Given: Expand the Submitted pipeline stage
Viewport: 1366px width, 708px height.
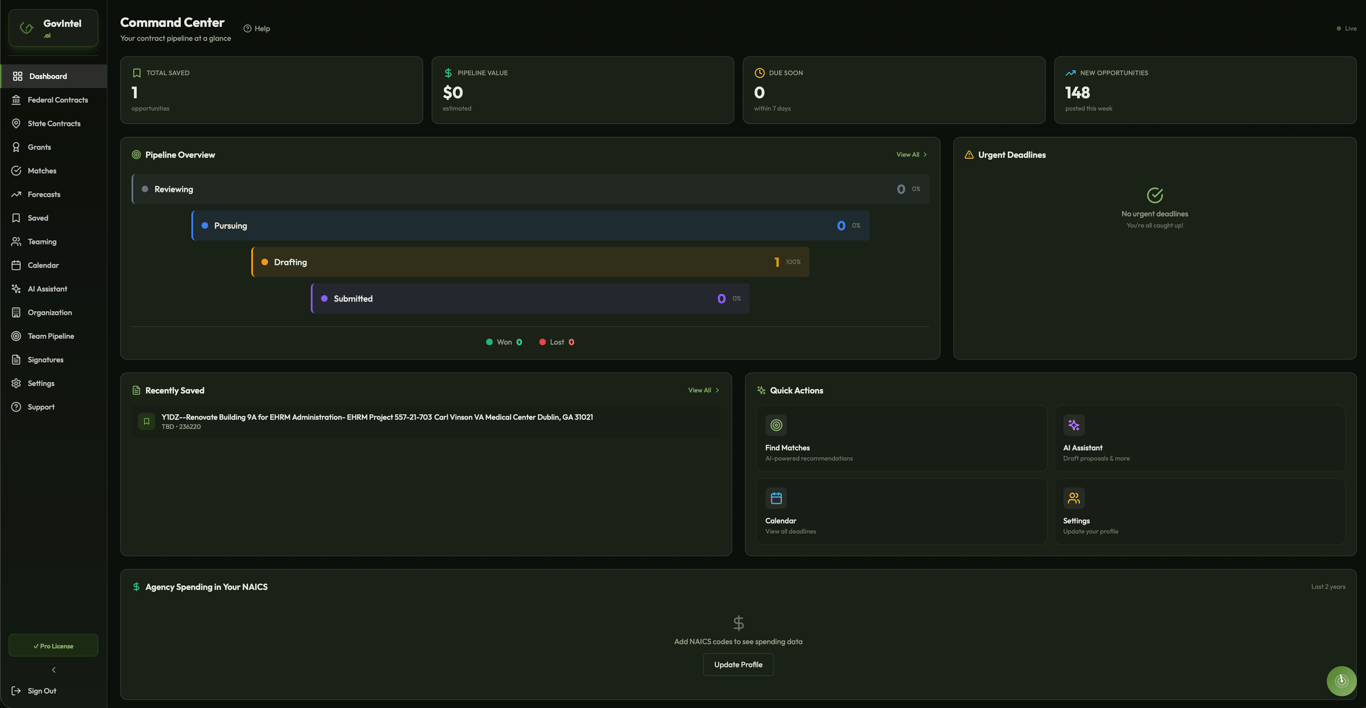Looking at the screenshot, I should pyautogui.click(x=530, y=298).
